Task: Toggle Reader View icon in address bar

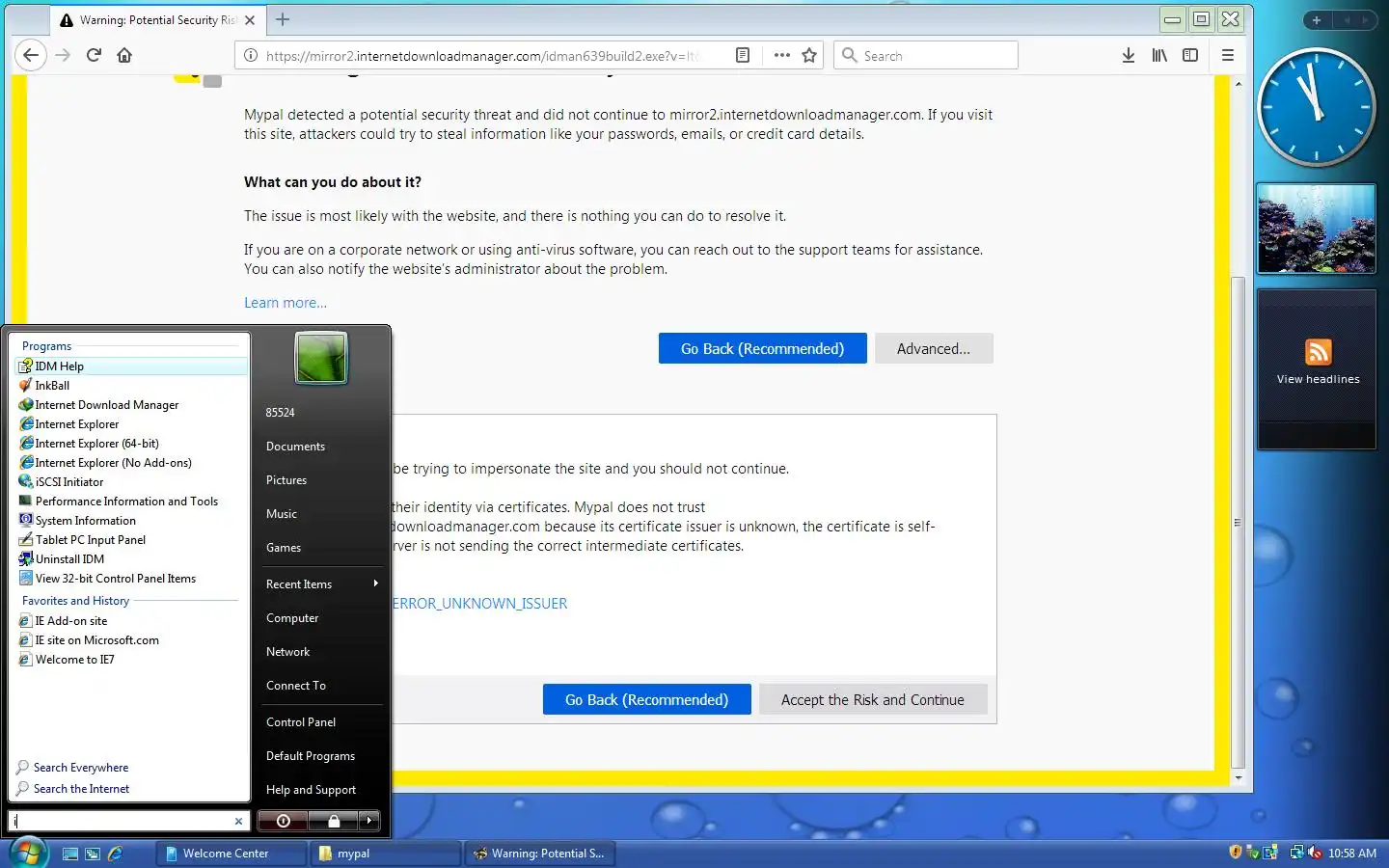Action: [743, 55]
